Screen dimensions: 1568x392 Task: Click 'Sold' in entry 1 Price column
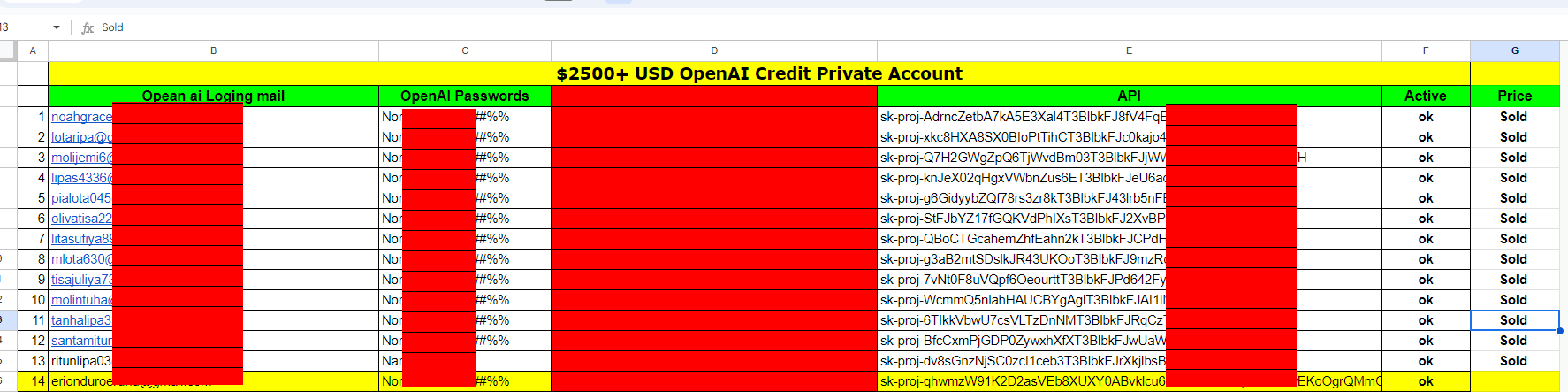point(1513,117)
